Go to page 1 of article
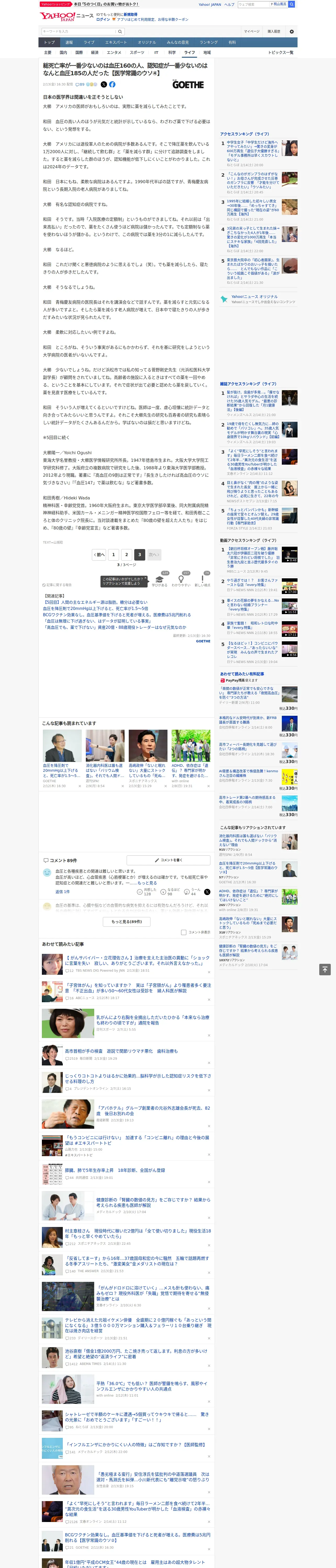The height and width of the screenshot is (1568, 336). [x=113, y=554]
